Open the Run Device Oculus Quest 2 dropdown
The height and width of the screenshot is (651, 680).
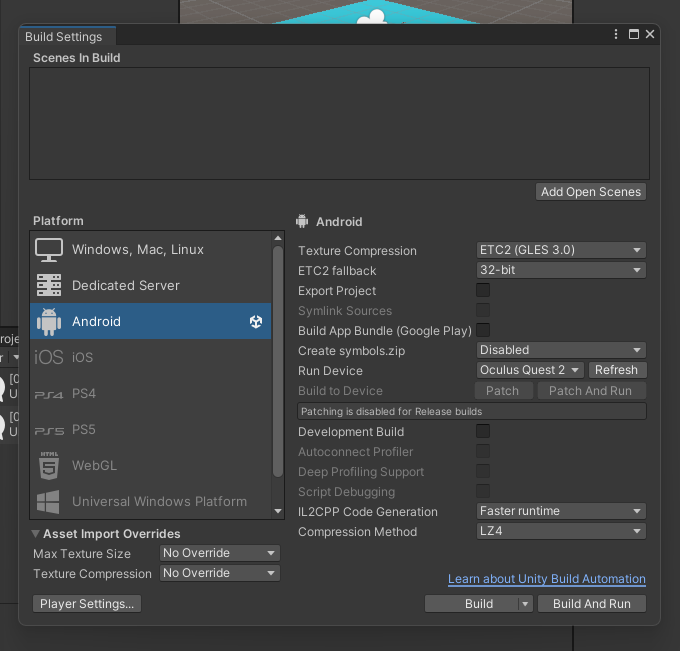click(530, 370)
